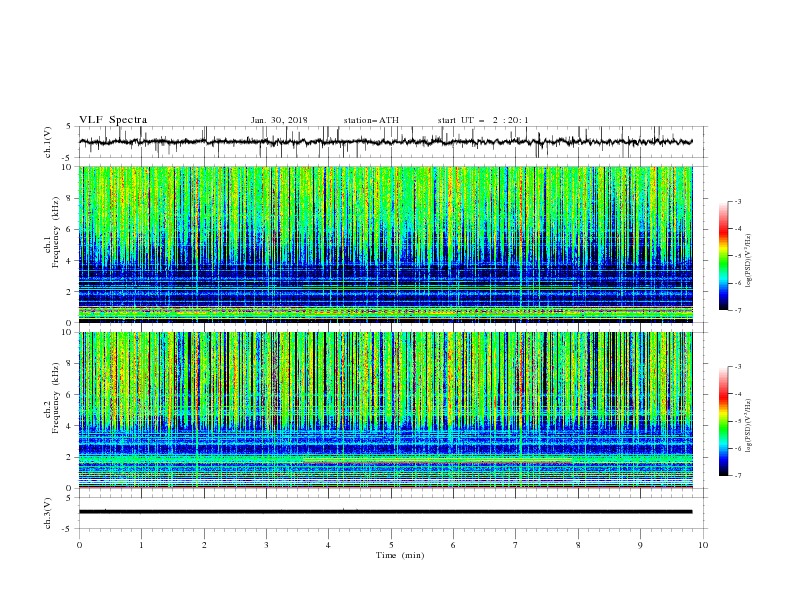Click the "VLF Spectra" plot title
Screen dimensions: 792x612
[x=113, y=120]
